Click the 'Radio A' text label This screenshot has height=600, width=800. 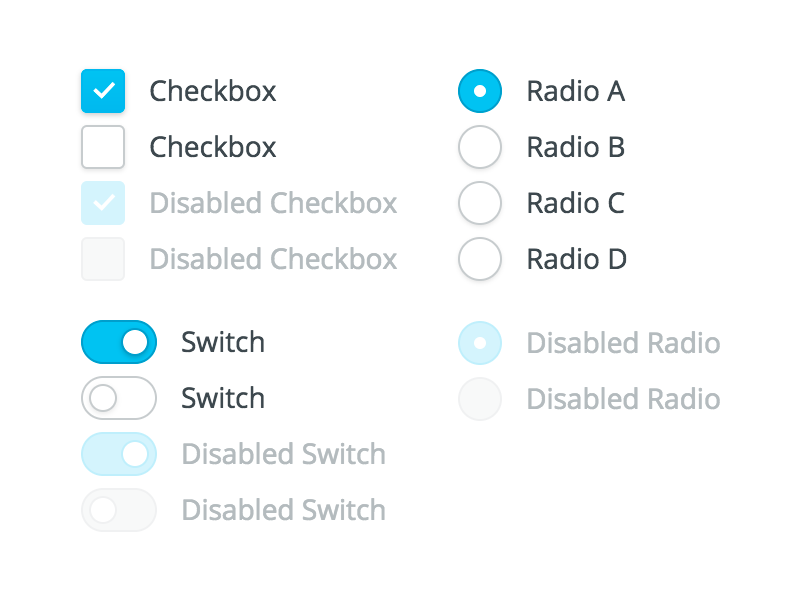[x=575, y=92]
